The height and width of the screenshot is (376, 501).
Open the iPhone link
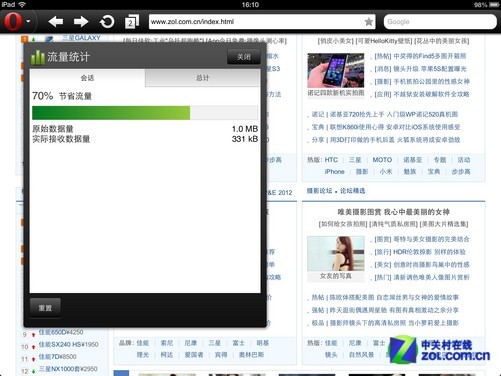(x=334, y=172)
